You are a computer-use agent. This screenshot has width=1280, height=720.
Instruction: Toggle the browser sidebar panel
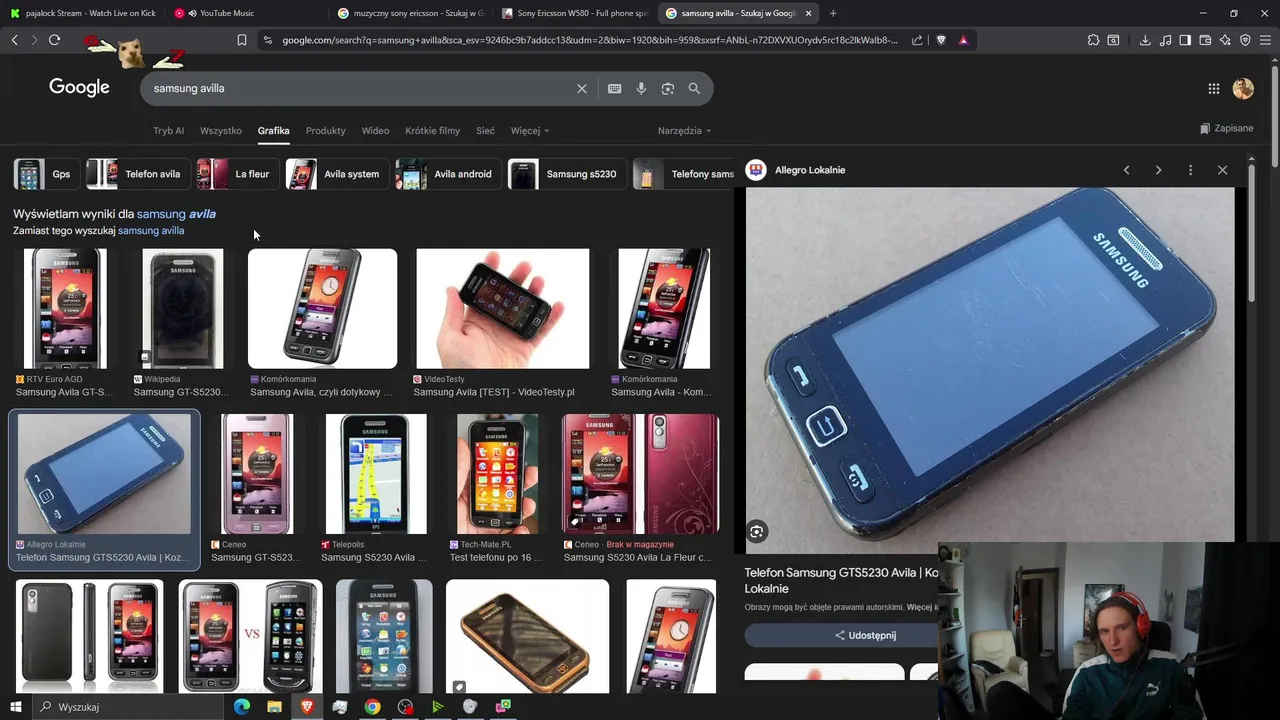[1185, 40]
